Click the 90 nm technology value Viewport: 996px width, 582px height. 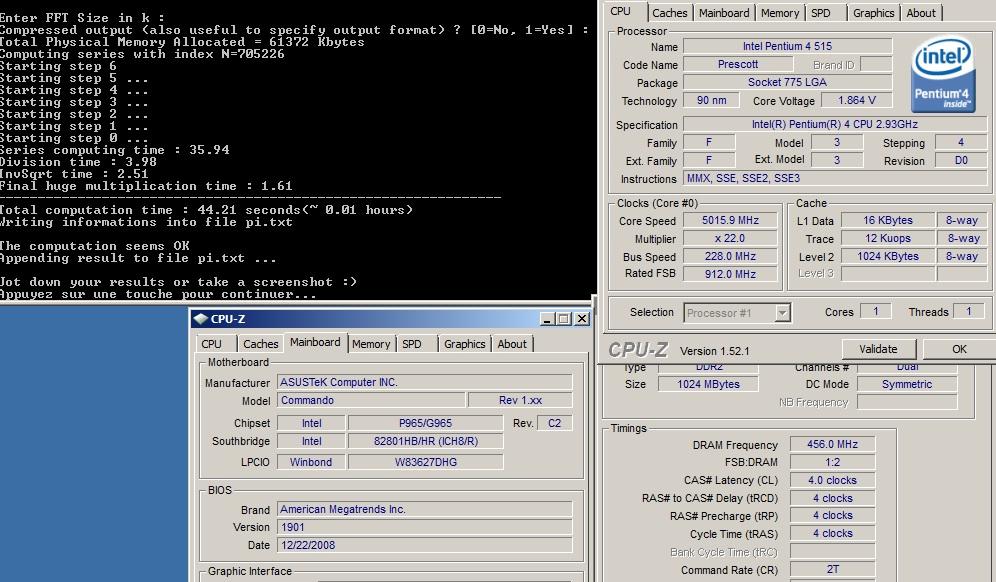(711, 100)
